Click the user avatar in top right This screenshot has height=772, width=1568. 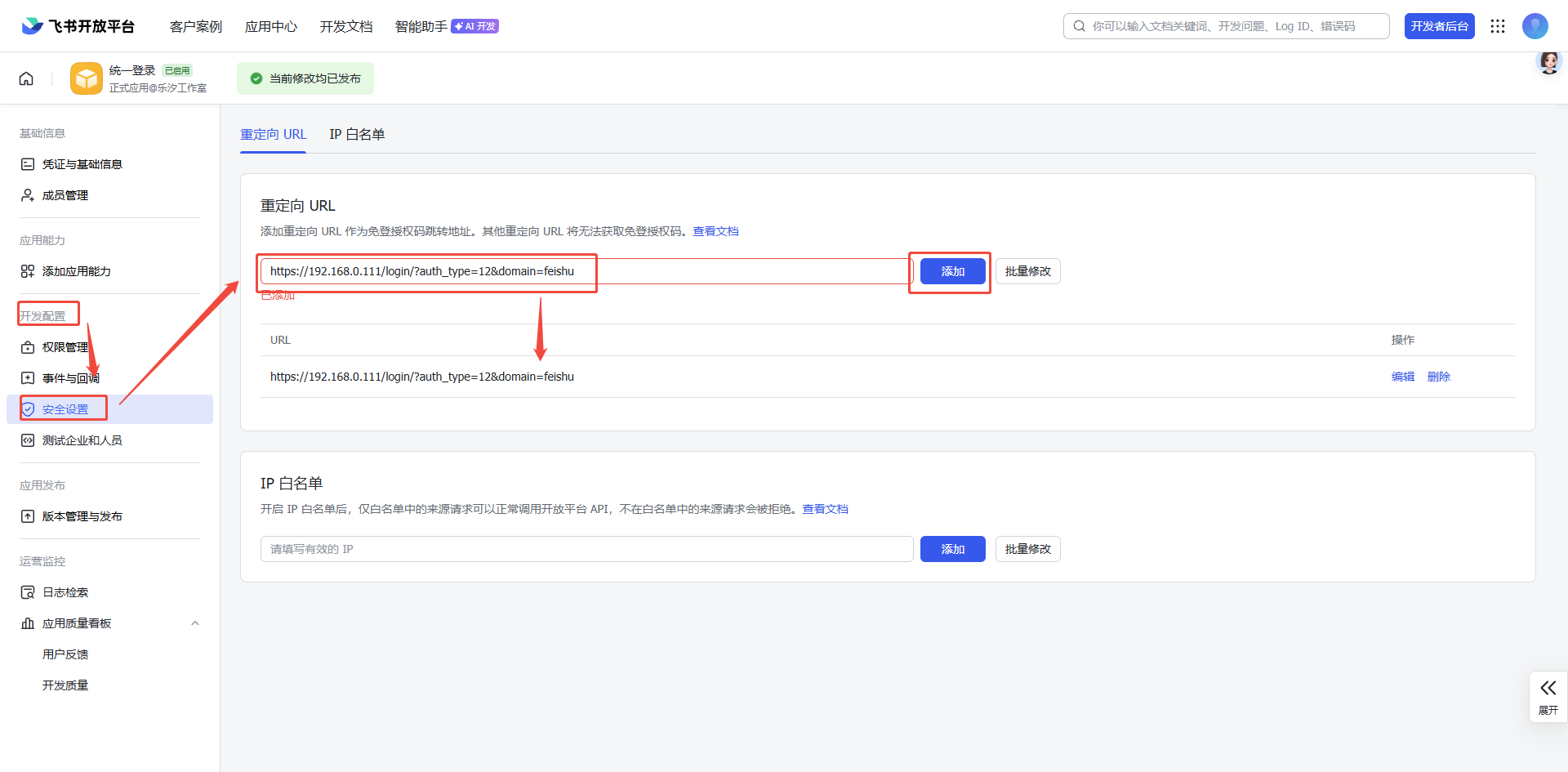pyautogui.click(x=1535, y=26)
